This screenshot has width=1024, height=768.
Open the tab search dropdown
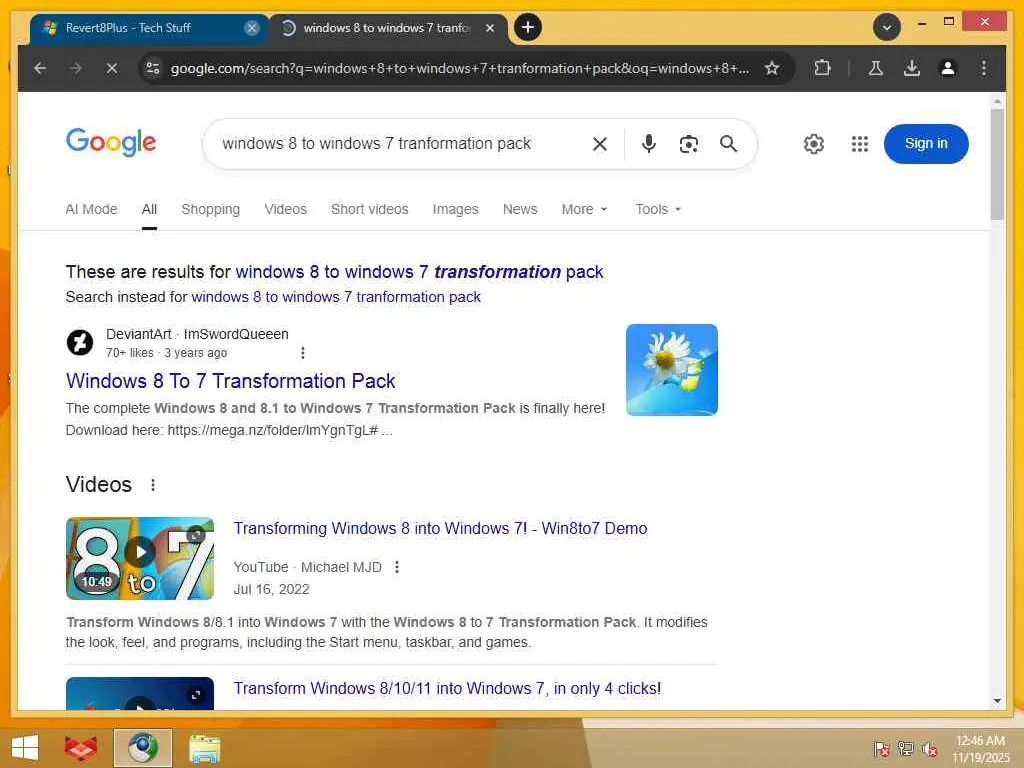pos(887,27)
